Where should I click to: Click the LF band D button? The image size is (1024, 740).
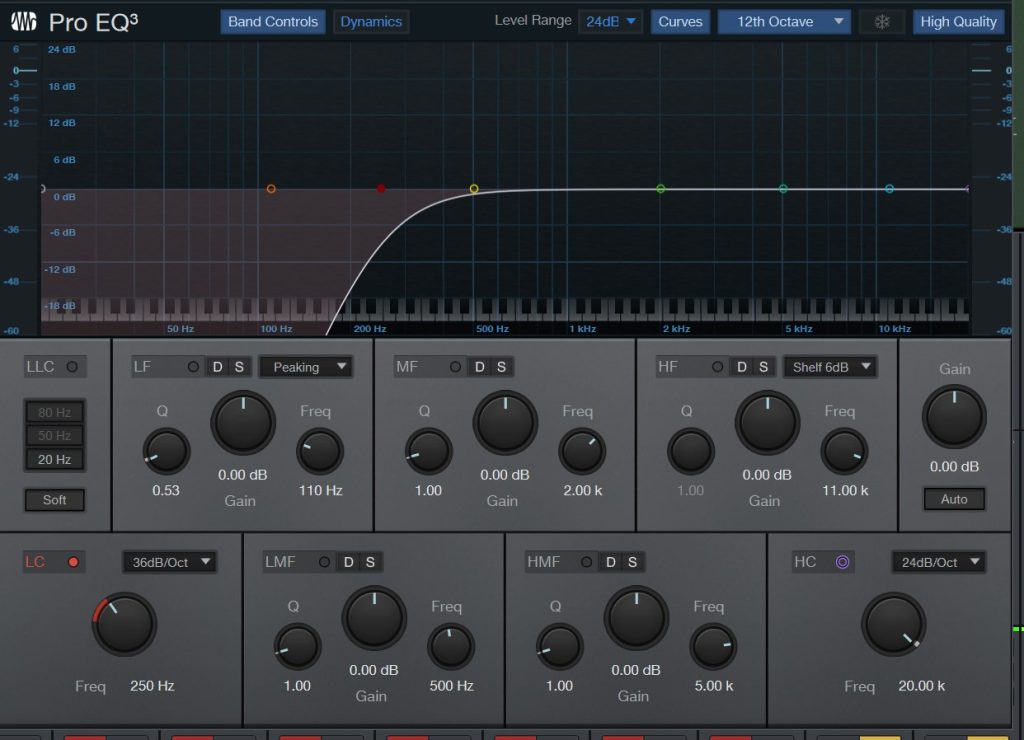pos(218,367)
